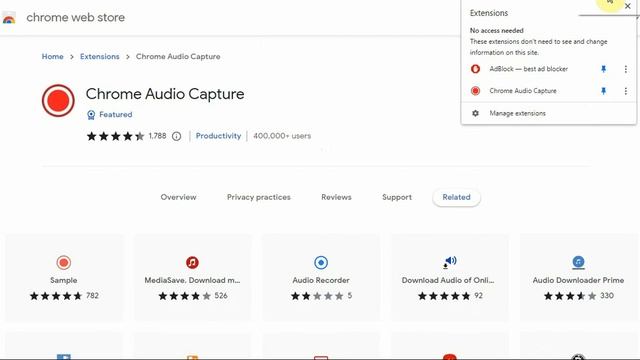This screenshot has width=640, height=360.
Task: Click the 1,788 ratings count
Action: point(157,136)
